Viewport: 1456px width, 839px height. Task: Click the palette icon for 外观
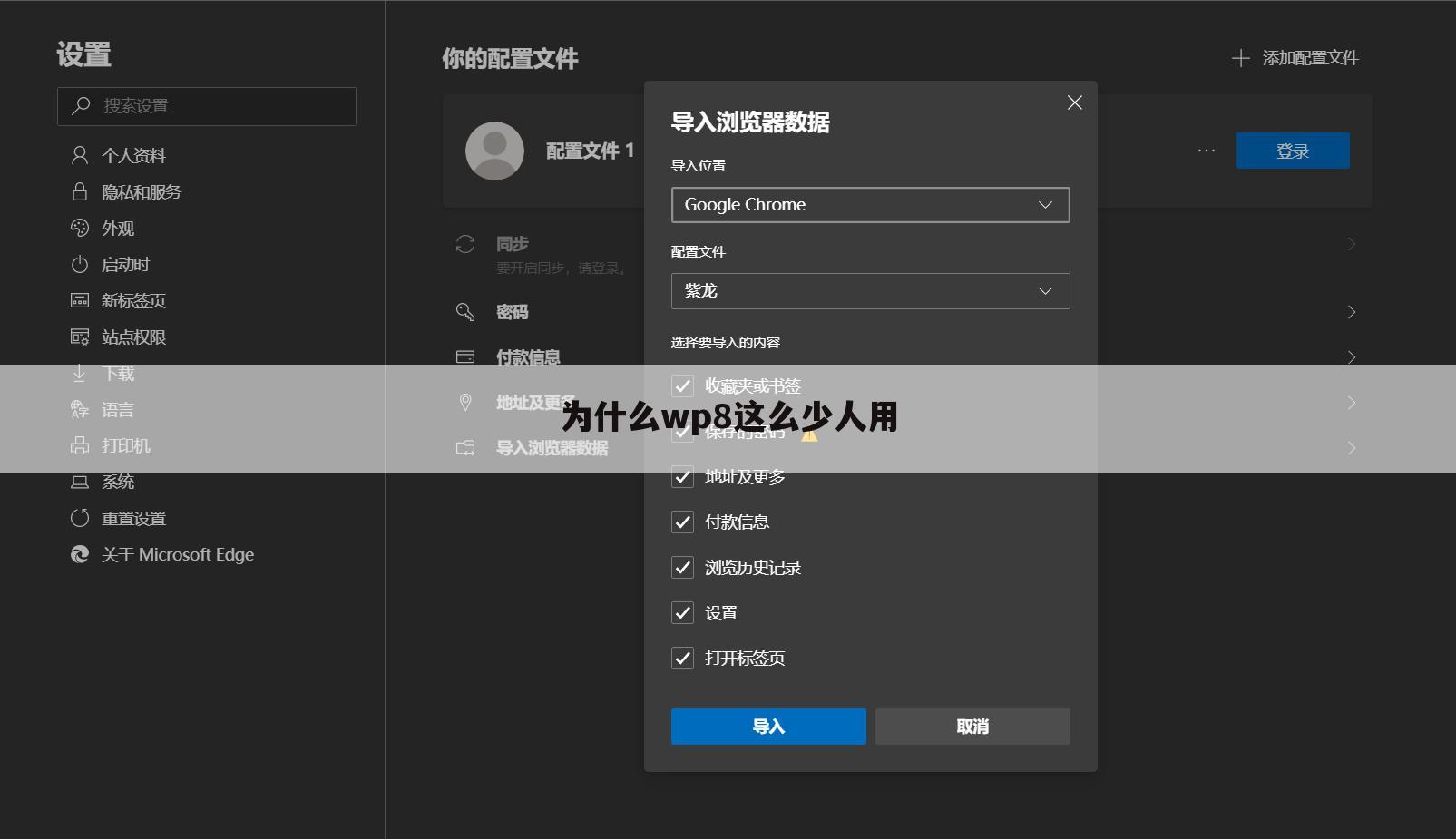coord(80,228)
